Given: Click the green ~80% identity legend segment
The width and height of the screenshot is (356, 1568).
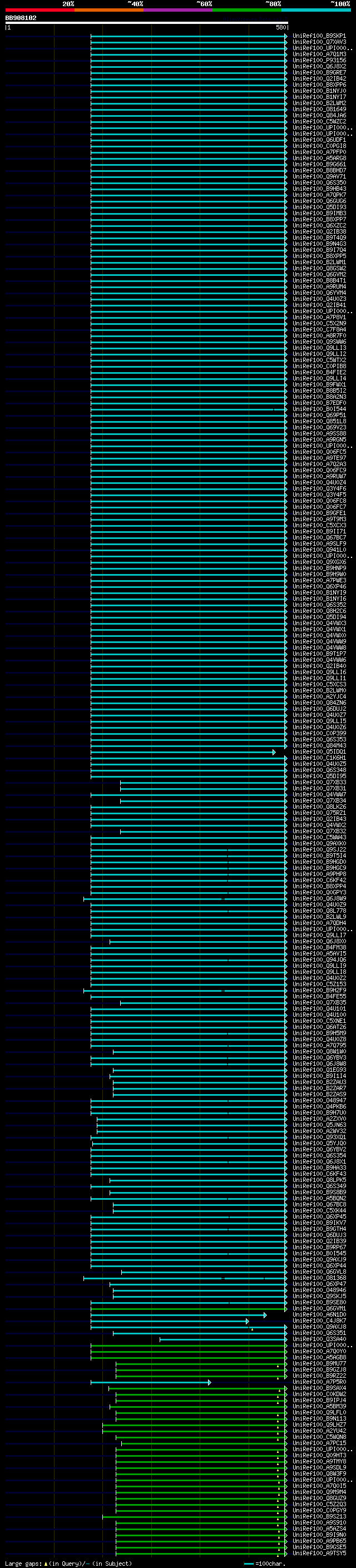Looking at the screenshot, I should coord(247,11).
